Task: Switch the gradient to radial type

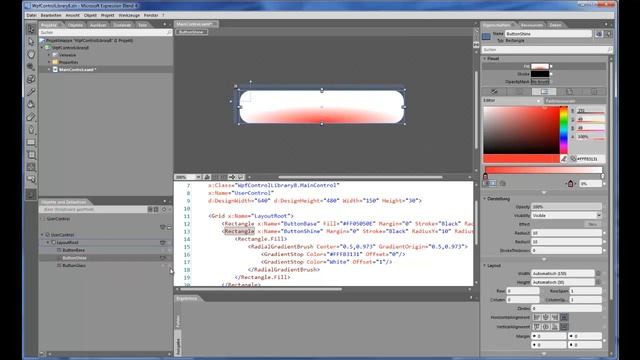Action: point(493,184)
